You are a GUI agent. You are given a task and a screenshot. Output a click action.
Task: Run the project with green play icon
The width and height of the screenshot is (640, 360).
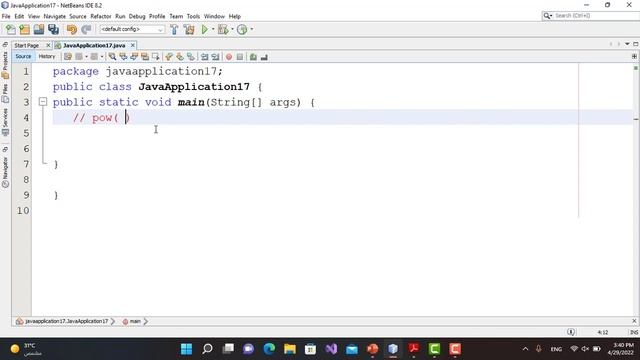click(204, 29)
